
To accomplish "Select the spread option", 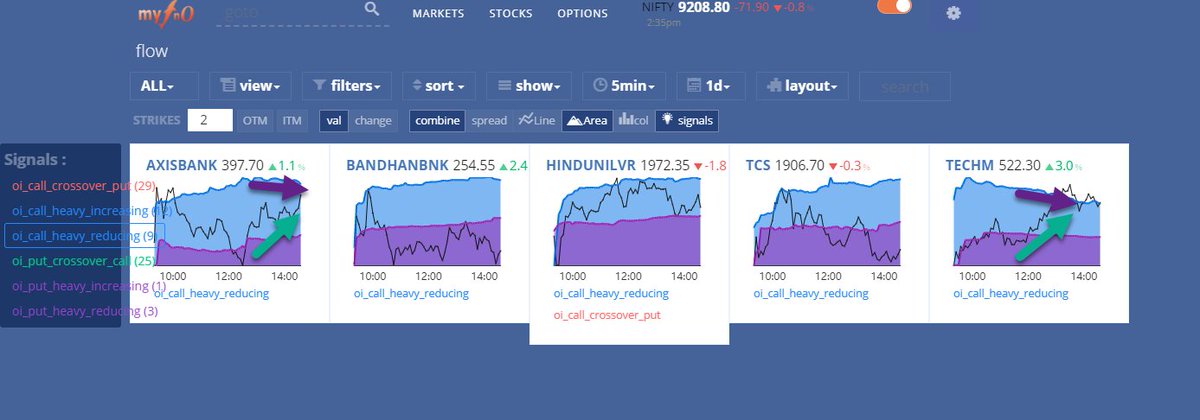I will pyautogui.click(x=489, y=120).
